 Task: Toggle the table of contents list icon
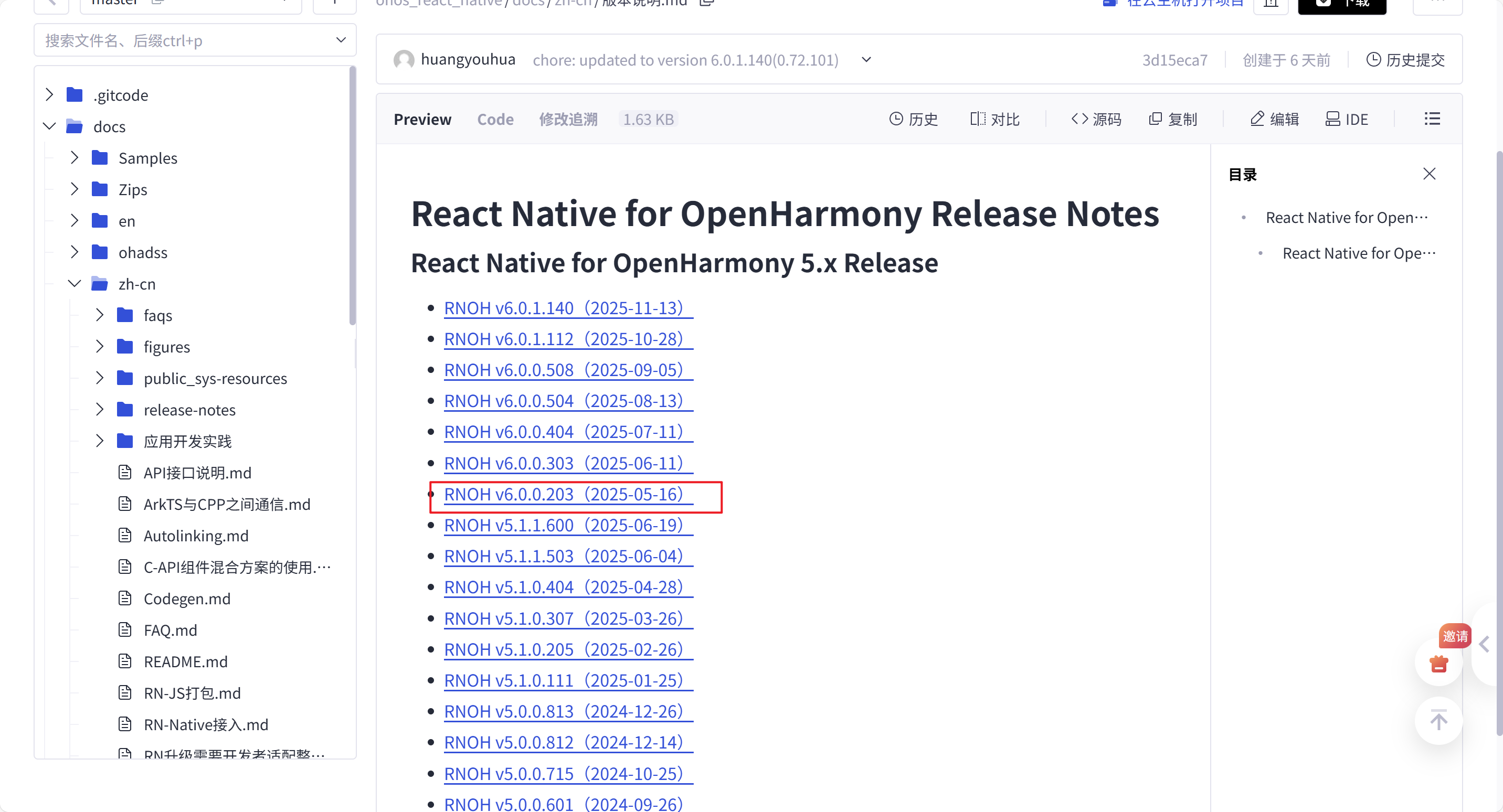(x=1432, y=119)
